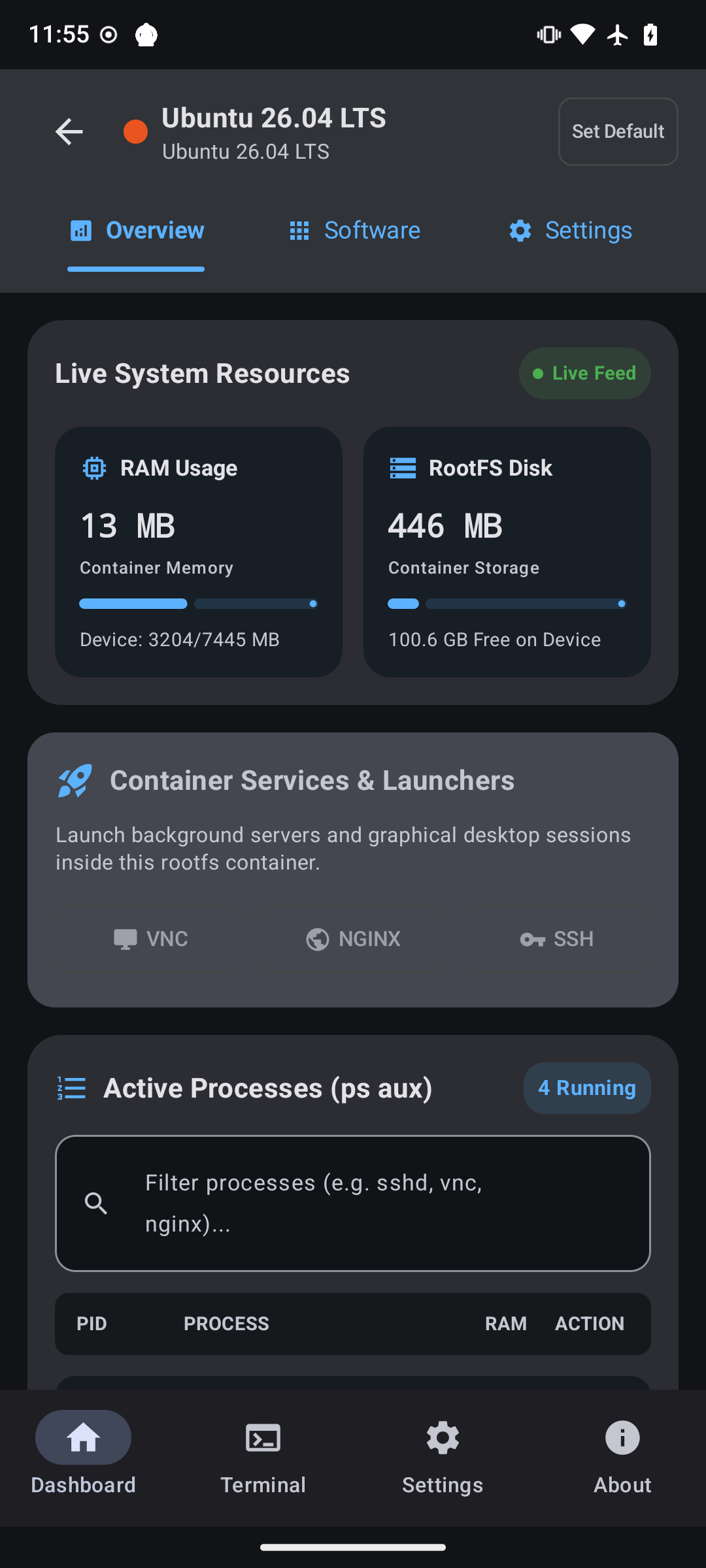Open the Terminal bottom tab
The width and height of the screenshot is (706, 1568).
click(263, 1454)
